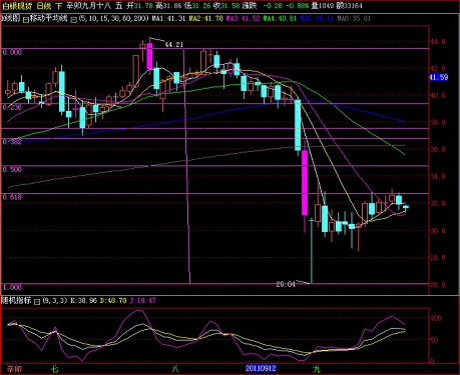
Task: Click the highlighted 20110912 date marker
Action: click(261, 368)
